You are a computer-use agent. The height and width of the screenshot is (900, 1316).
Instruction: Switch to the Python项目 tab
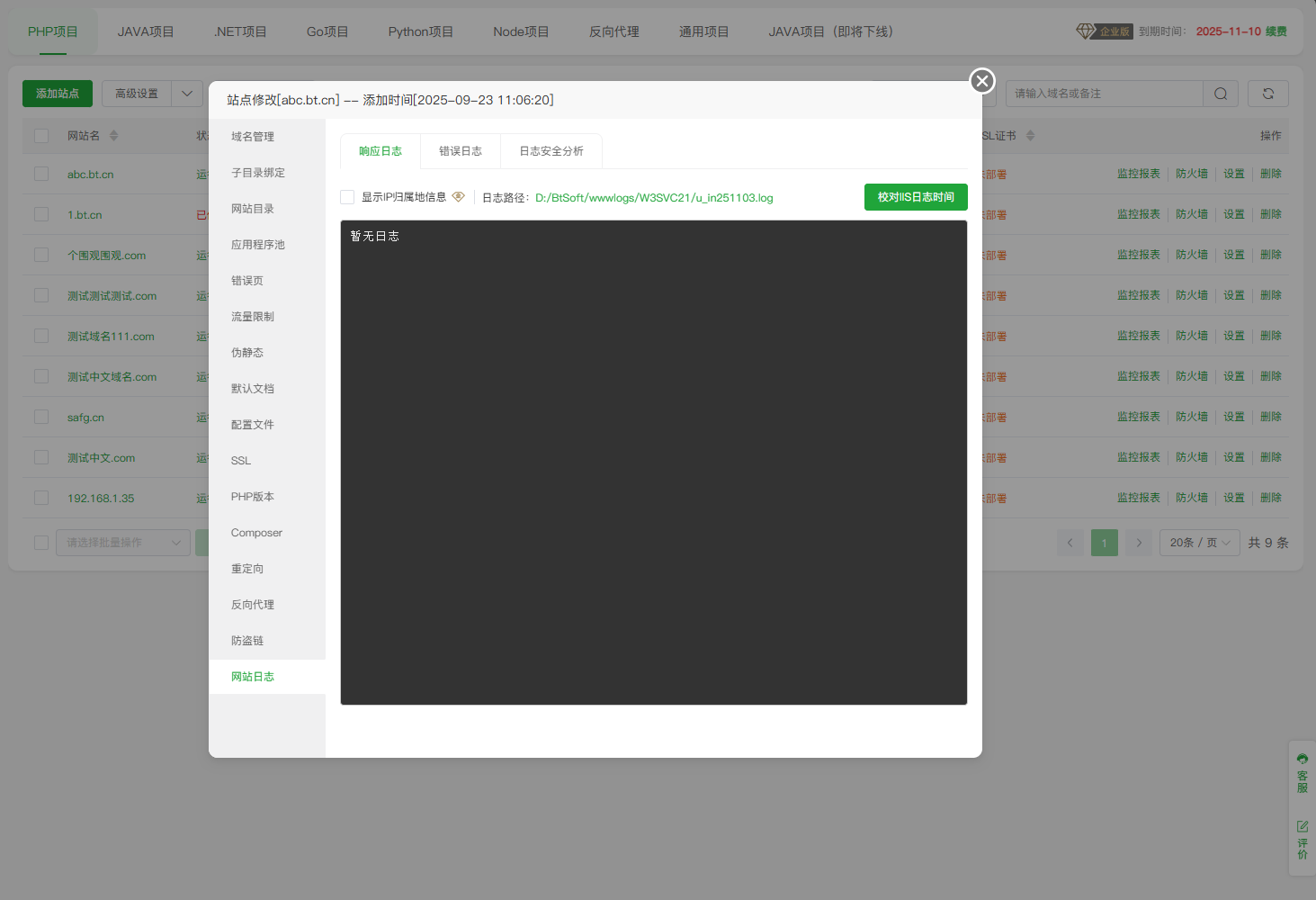(420, 31)
